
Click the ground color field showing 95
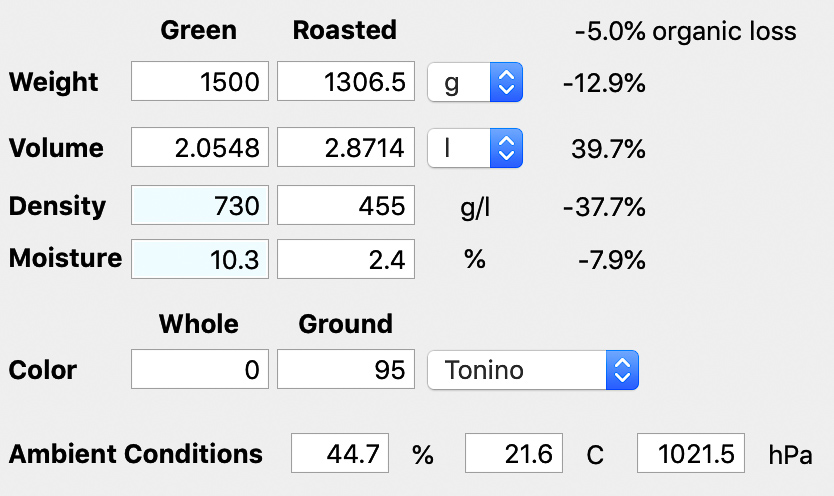tap(346, 369)
